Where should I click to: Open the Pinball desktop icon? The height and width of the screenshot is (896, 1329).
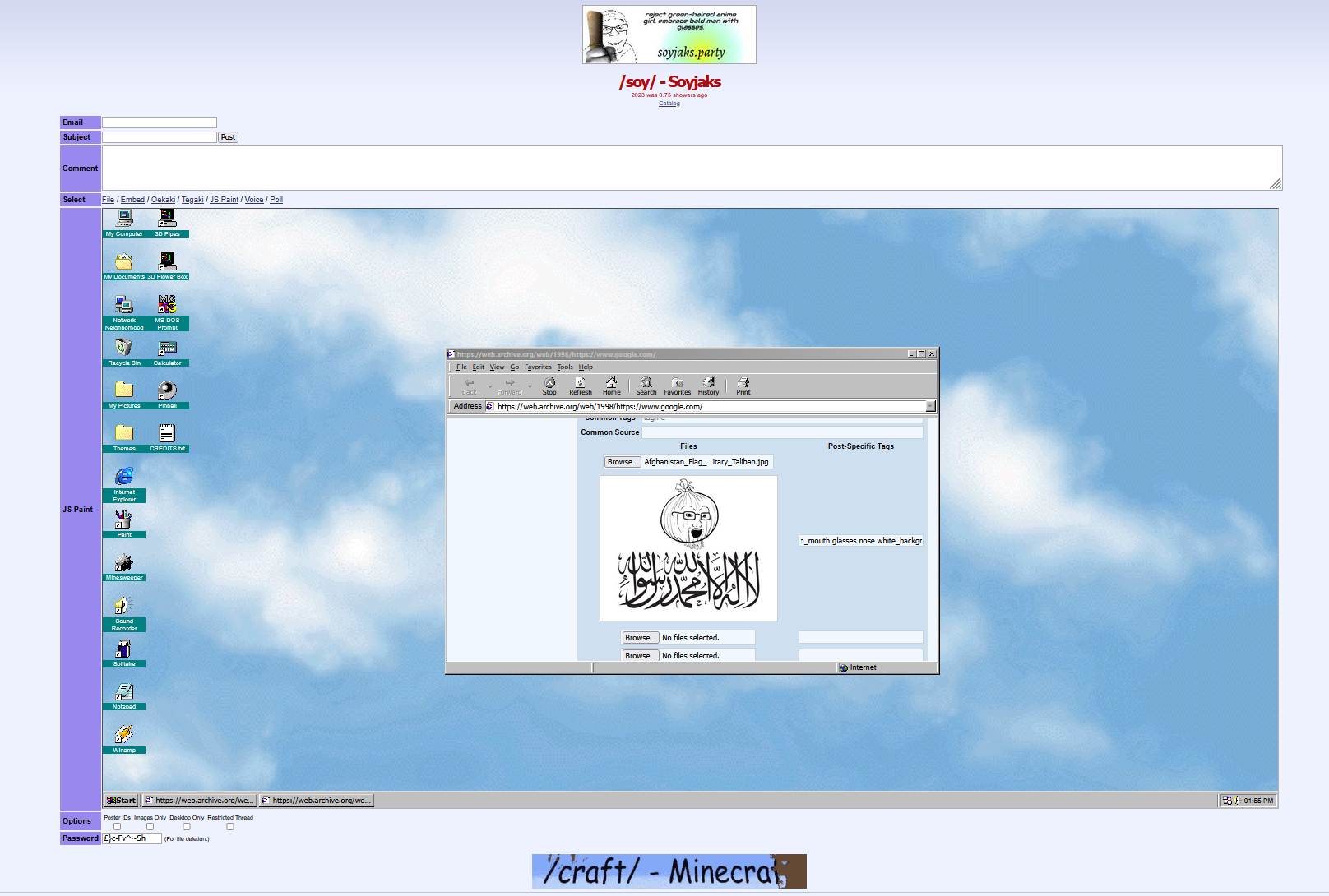coord(167,394)
